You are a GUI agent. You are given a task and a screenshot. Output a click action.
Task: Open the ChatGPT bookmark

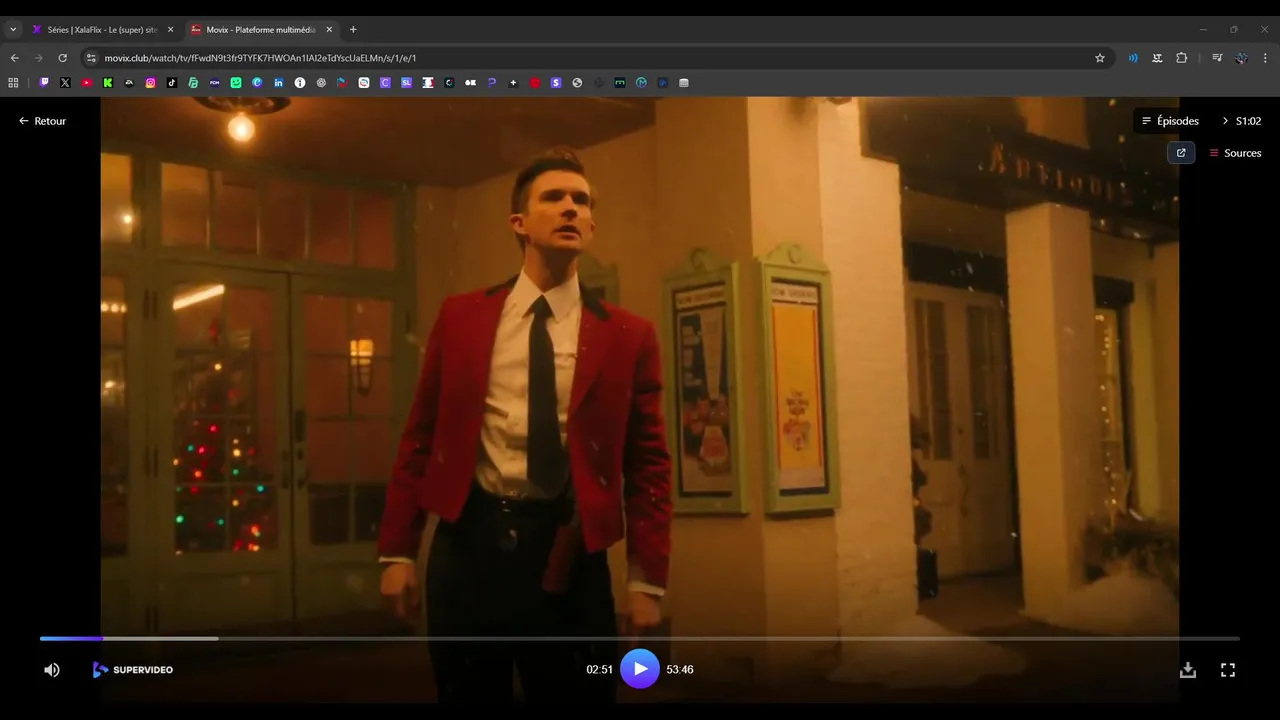click(321, 83)
